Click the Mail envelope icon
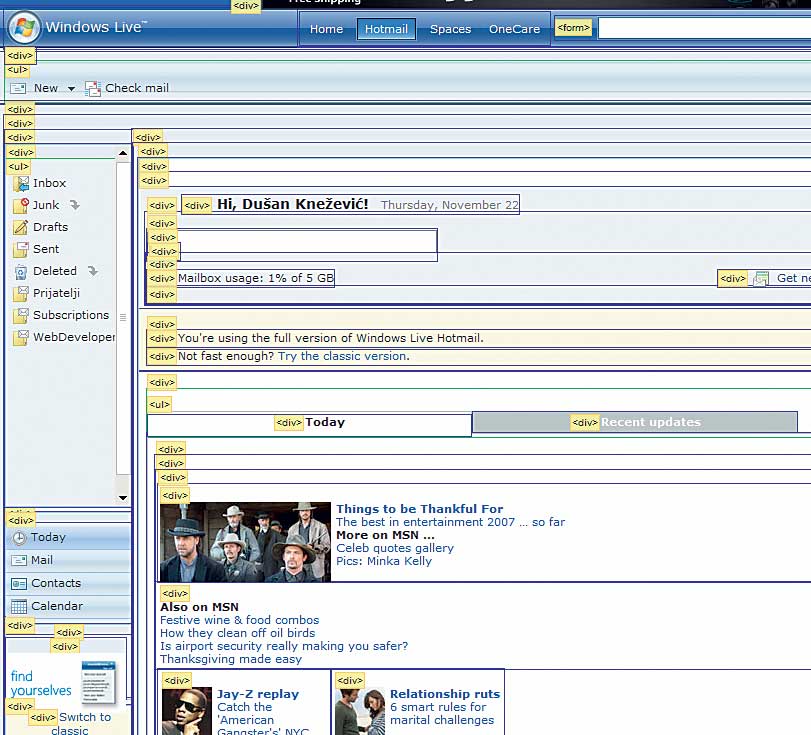 (19, 561)
